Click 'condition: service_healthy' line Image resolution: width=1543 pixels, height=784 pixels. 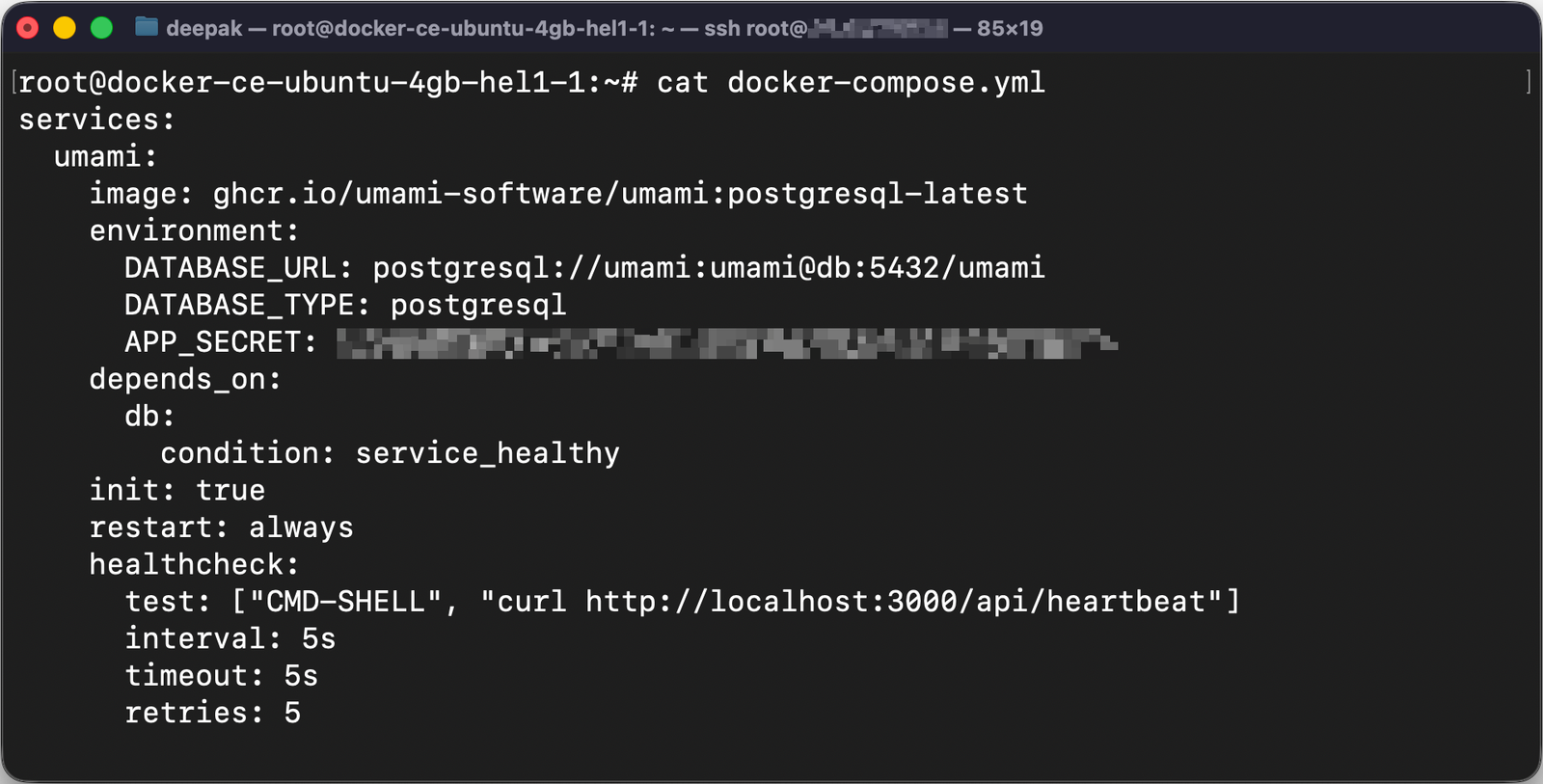(391, 452)
